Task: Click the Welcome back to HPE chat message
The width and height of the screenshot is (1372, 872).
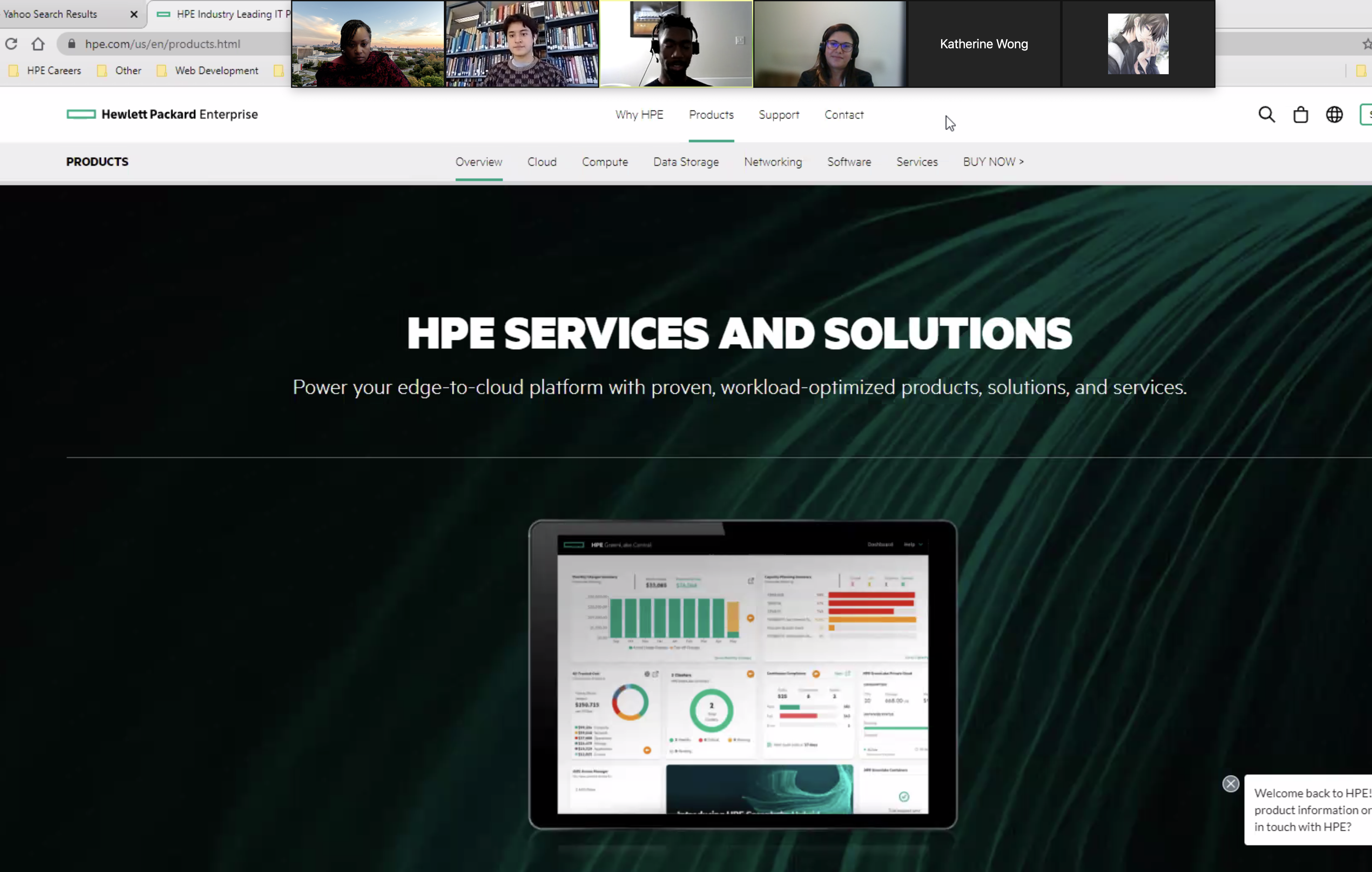Action: [x=1309, y=810]
